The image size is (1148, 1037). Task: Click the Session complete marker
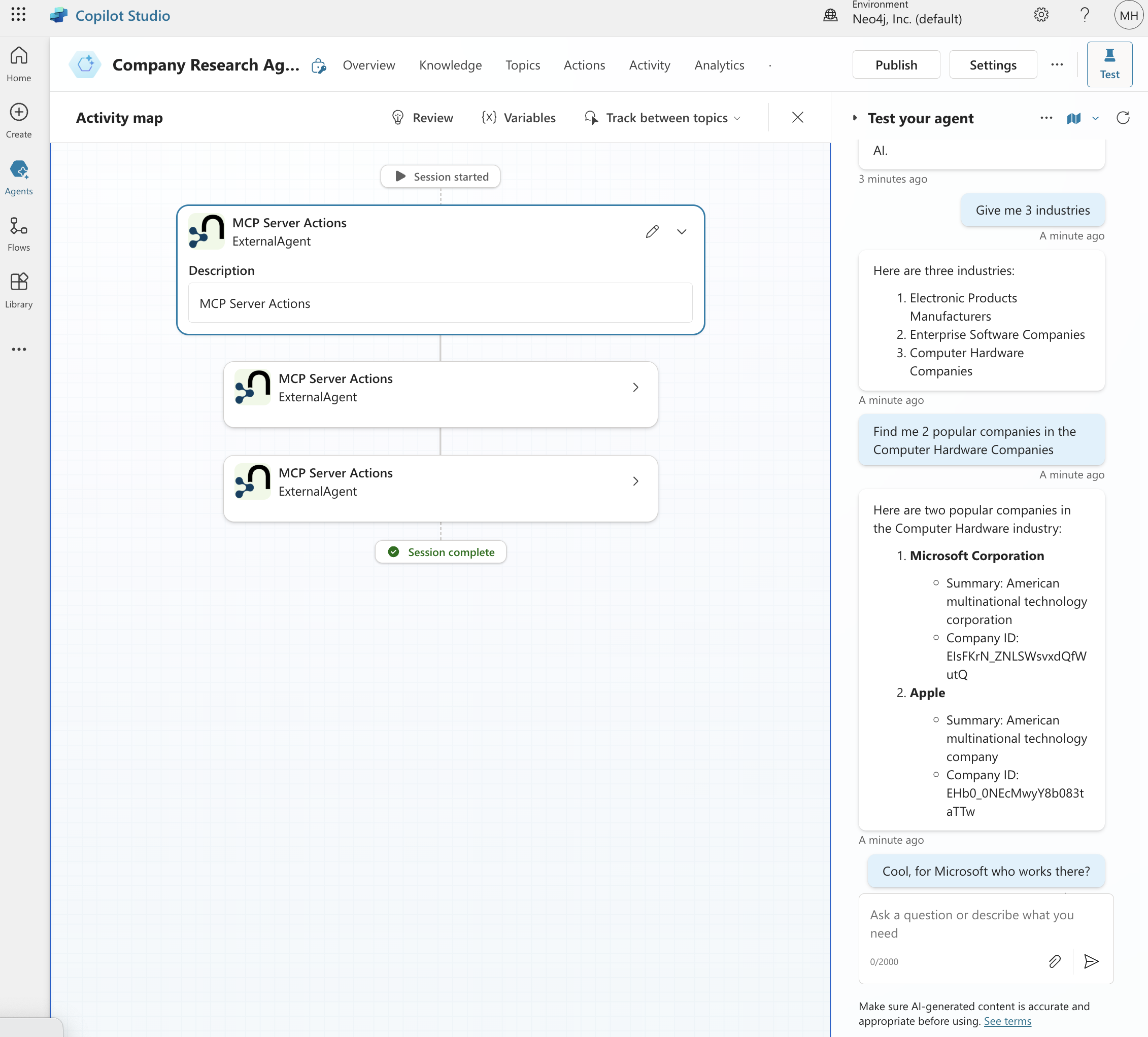(440, 552)
